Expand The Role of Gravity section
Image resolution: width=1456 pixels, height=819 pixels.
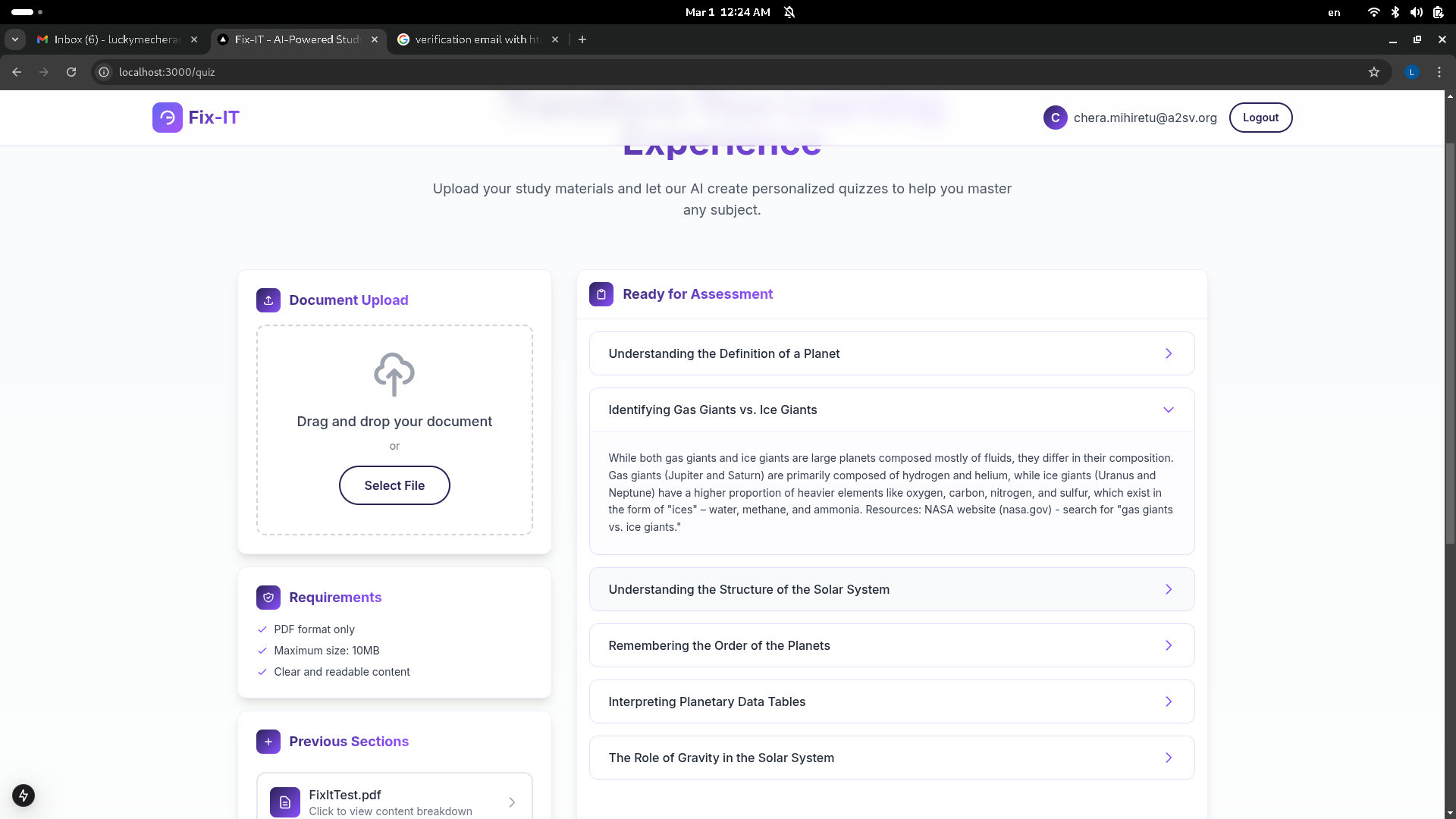pos(1169,758)
